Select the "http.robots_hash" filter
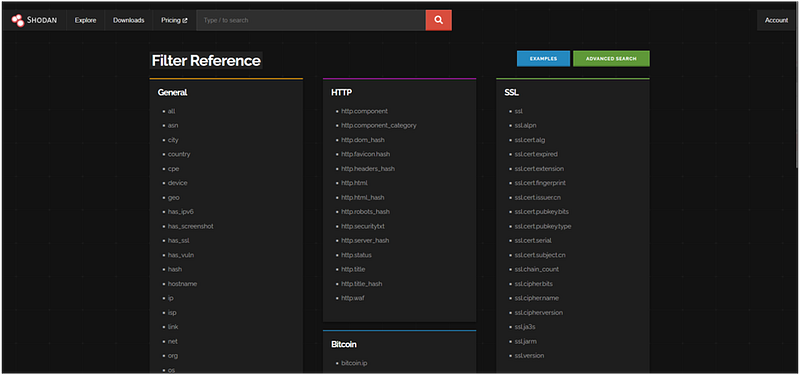 (x=365, y=212)
